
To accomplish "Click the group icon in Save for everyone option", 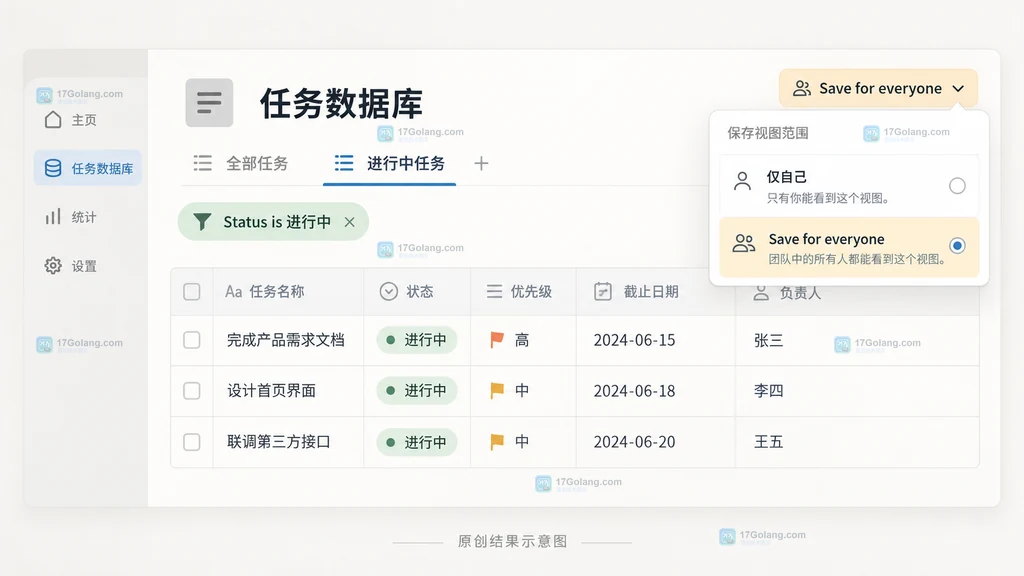I will [743, 244].
